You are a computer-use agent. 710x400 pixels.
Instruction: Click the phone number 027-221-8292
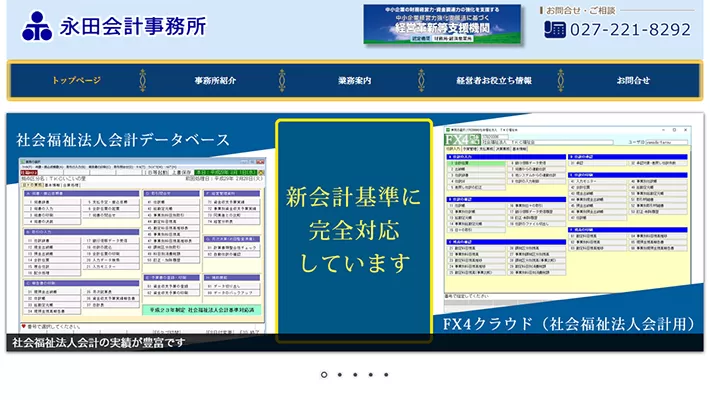[x=630, y=29]
